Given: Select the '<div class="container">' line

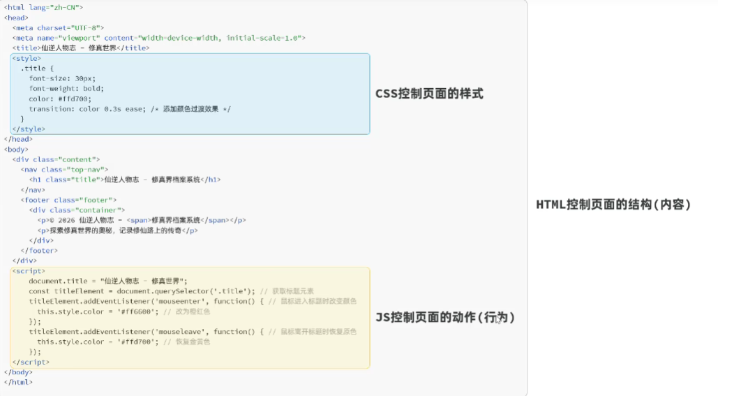Looking at the screenshot, I should click(x=77, y=210).
